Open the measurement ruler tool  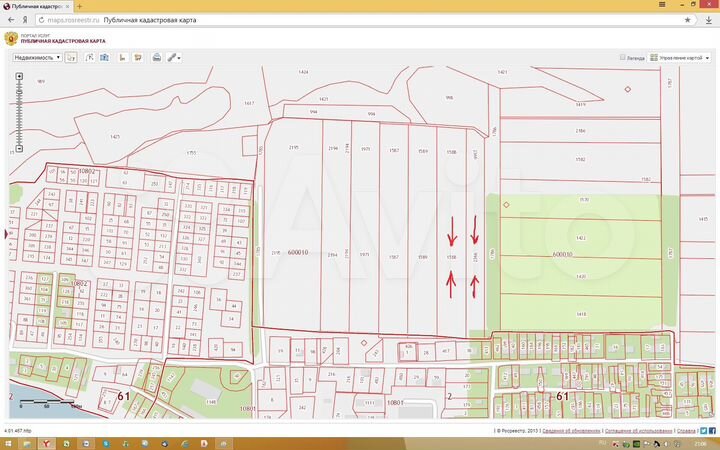tap(171, 57)
